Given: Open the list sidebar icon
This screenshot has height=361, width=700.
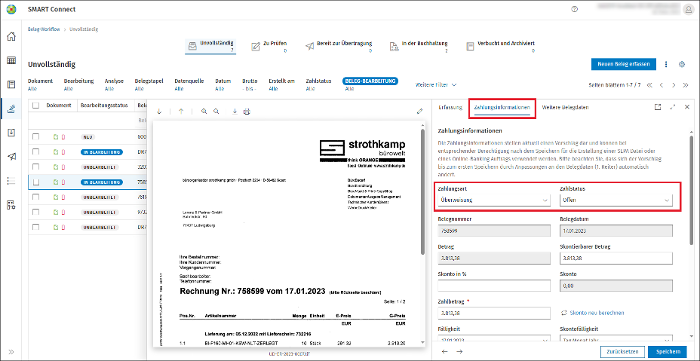Looking at the screenshot, I should pyautogui.click(x=12, y=181).
